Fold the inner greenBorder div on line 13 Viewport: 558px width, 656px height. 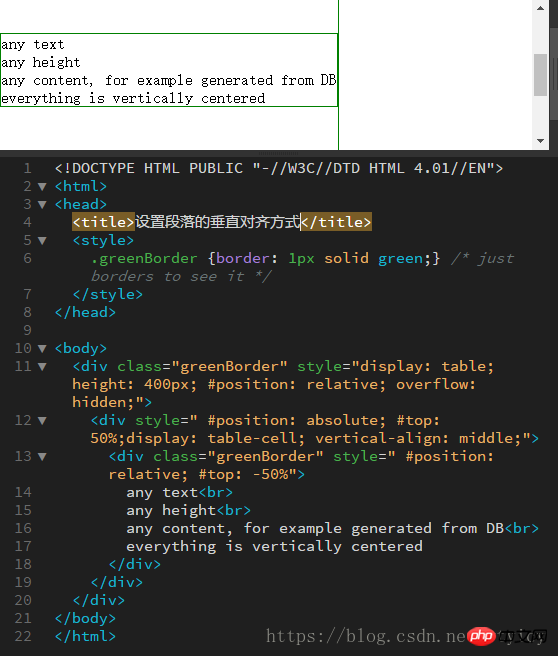[x=42, y=457]
